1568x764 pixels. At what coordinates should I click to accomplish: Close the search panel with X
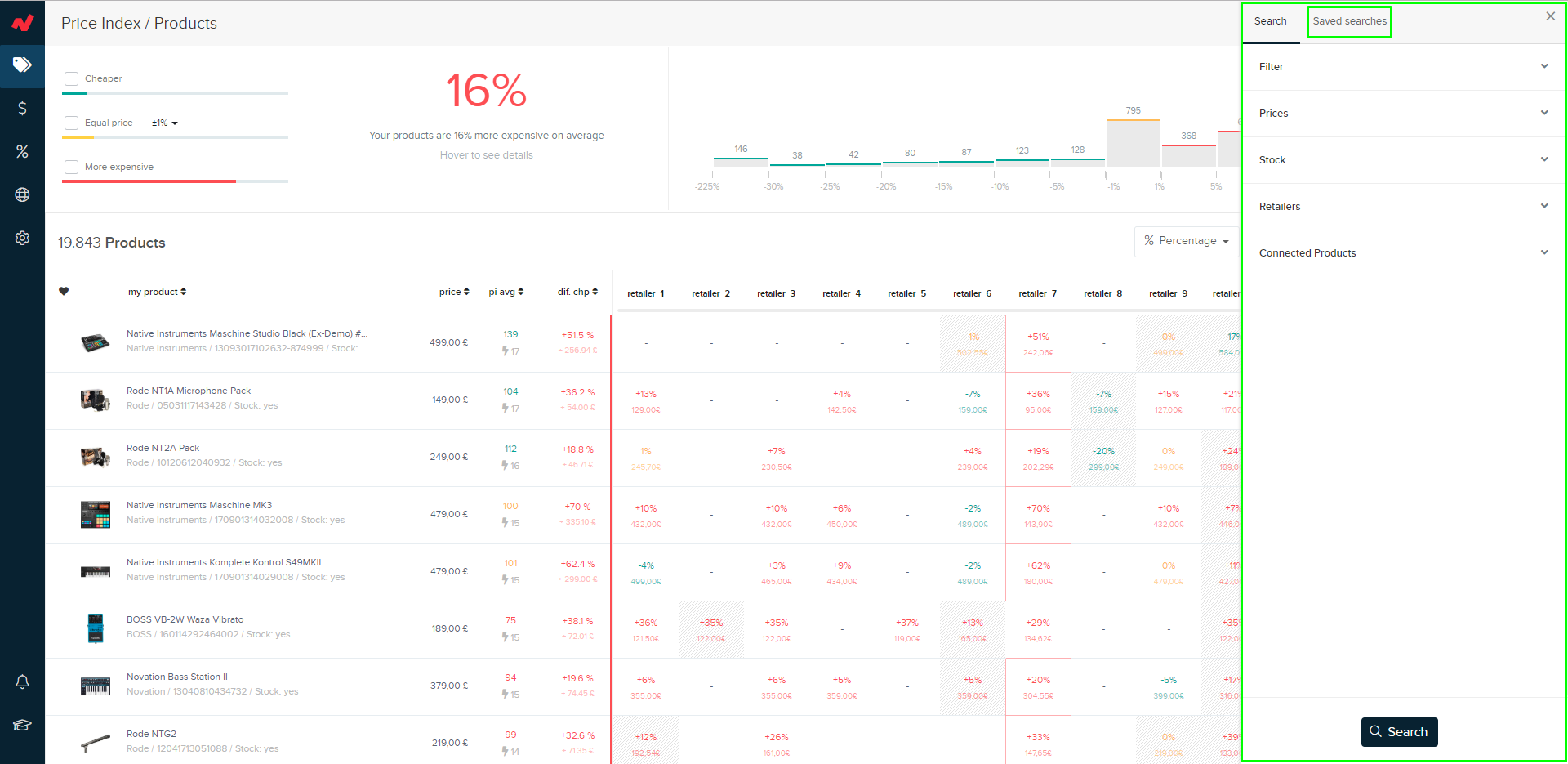1550,16
